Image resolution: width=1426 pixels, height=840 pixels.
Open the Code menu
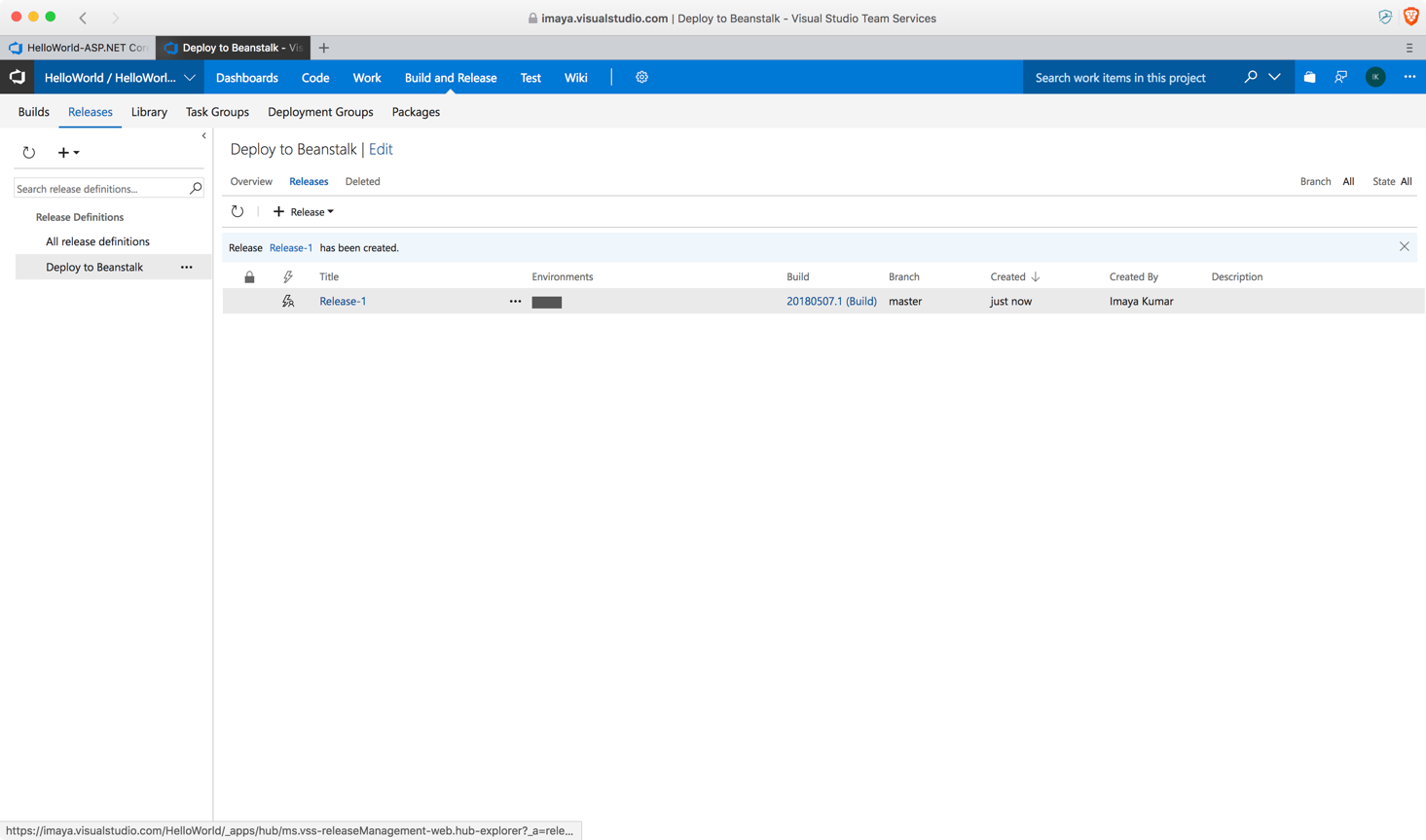(x=315, y=78)
